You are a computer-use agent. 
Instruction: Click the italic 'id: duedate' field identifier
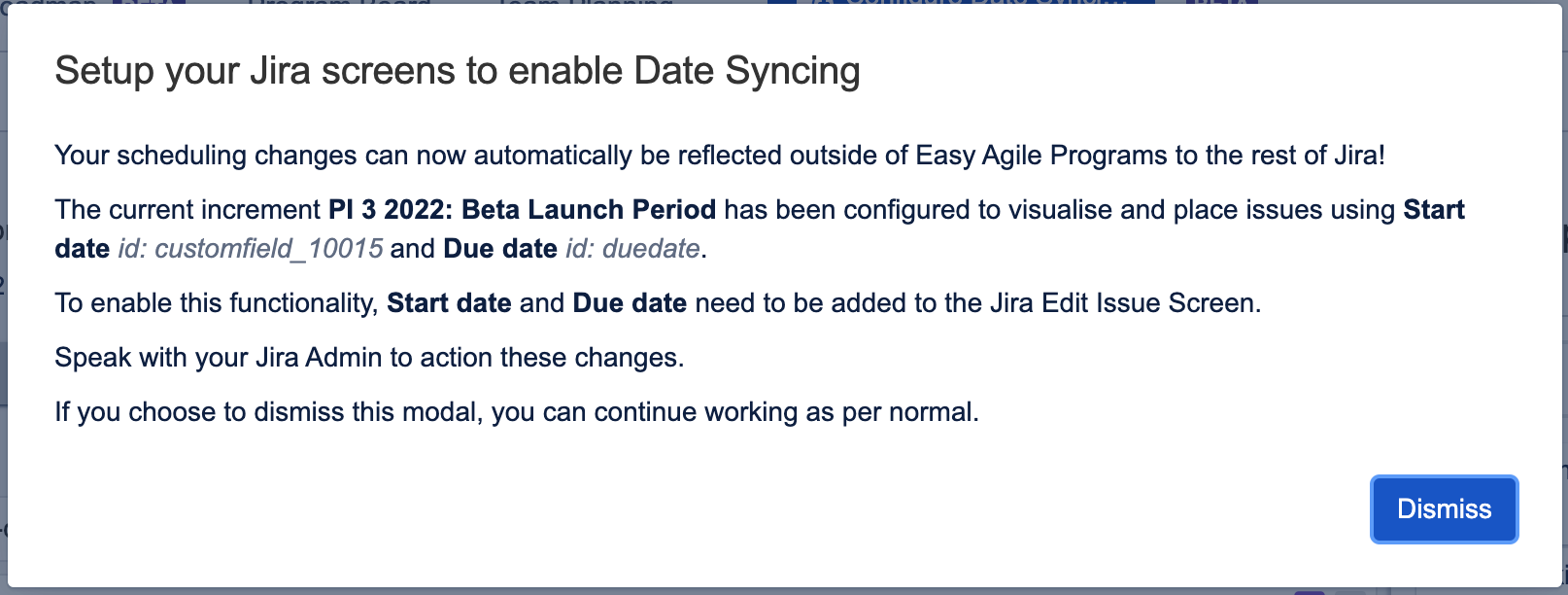coord(633,249)
